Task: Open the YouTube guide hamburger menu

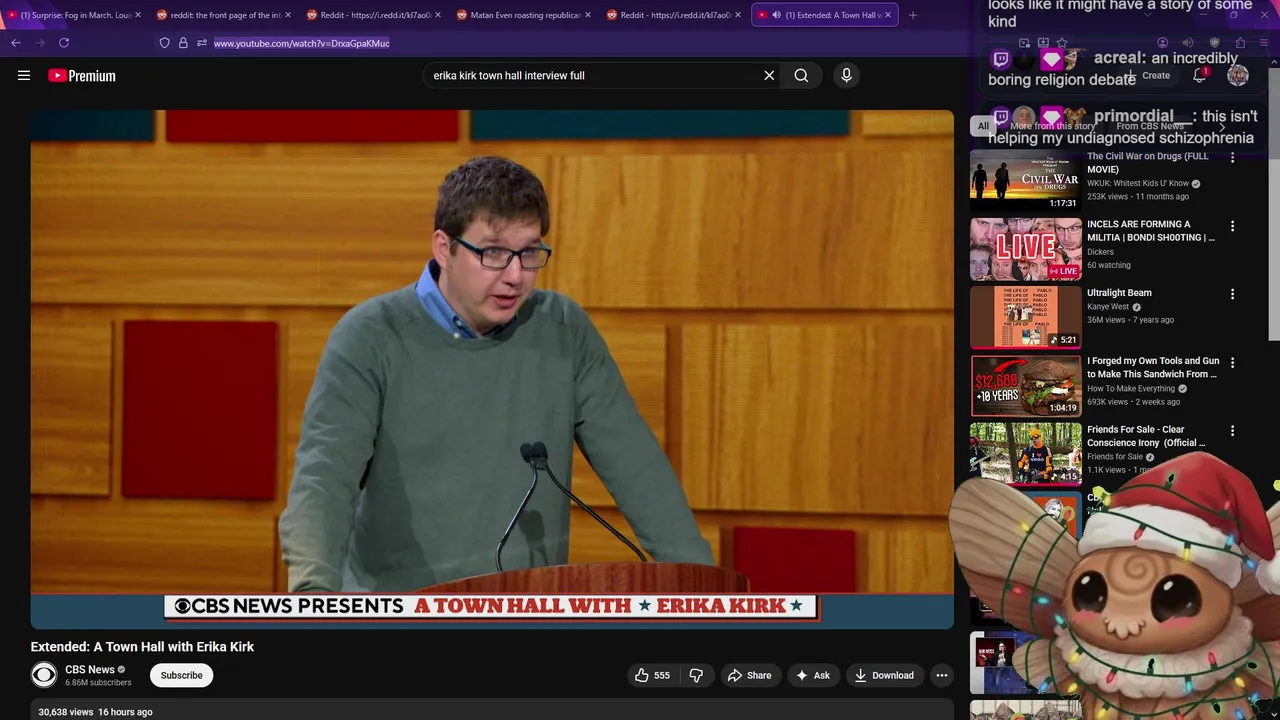Action: coord(24,75)
